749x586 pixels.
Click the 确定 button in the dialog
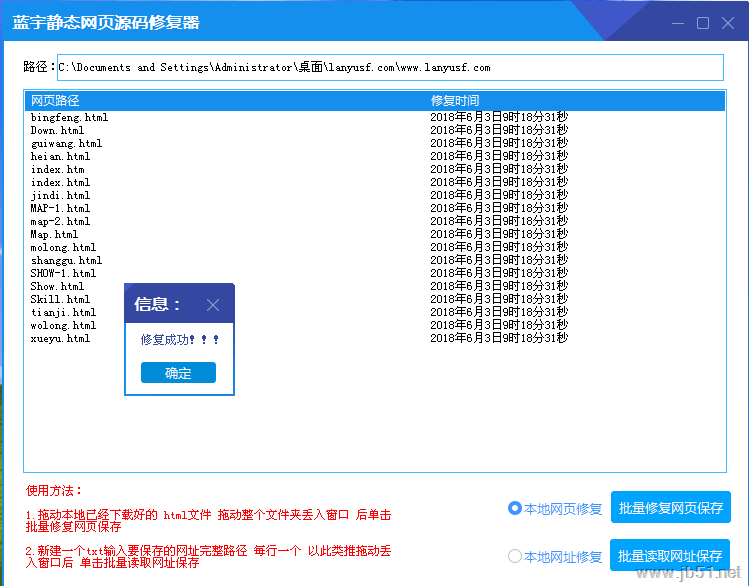click(x=178, y=373)
